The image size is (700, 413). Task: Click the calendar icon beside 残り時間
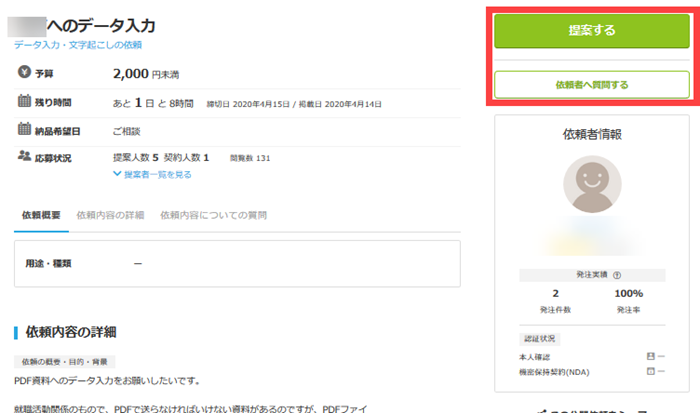(x=24, y=101)
